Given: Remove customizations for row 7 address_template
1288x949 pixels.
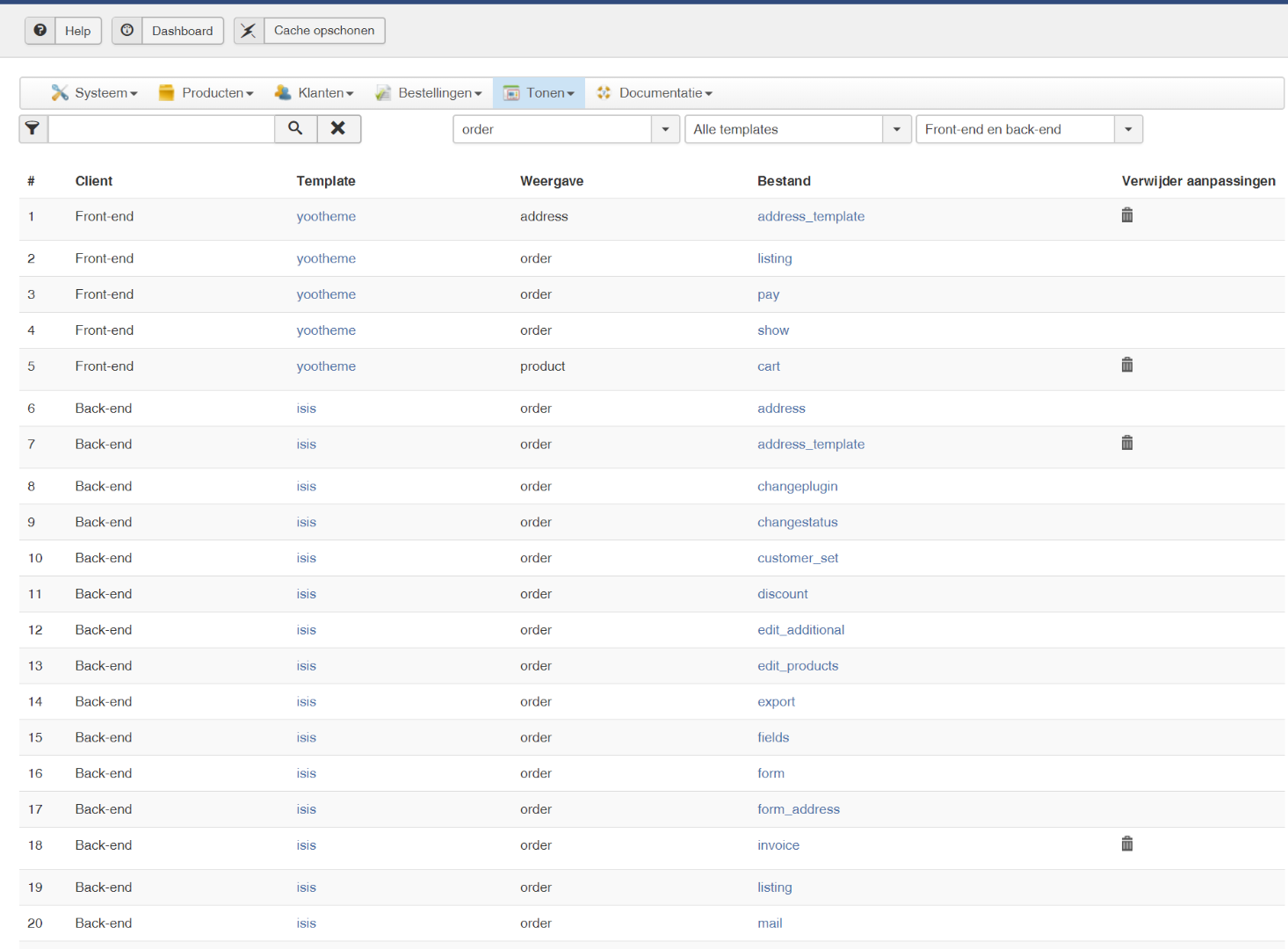Looking at the screenshot, I should [1126, 443].
